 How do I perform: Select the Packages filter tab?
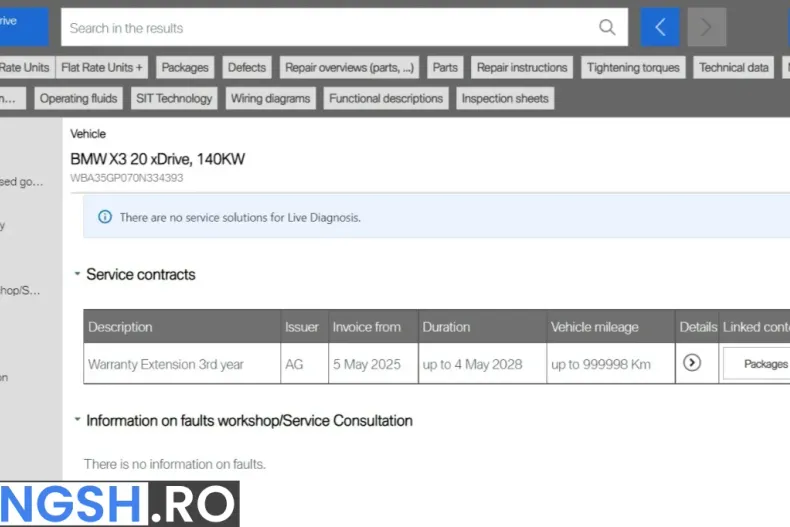pos(185,68)
